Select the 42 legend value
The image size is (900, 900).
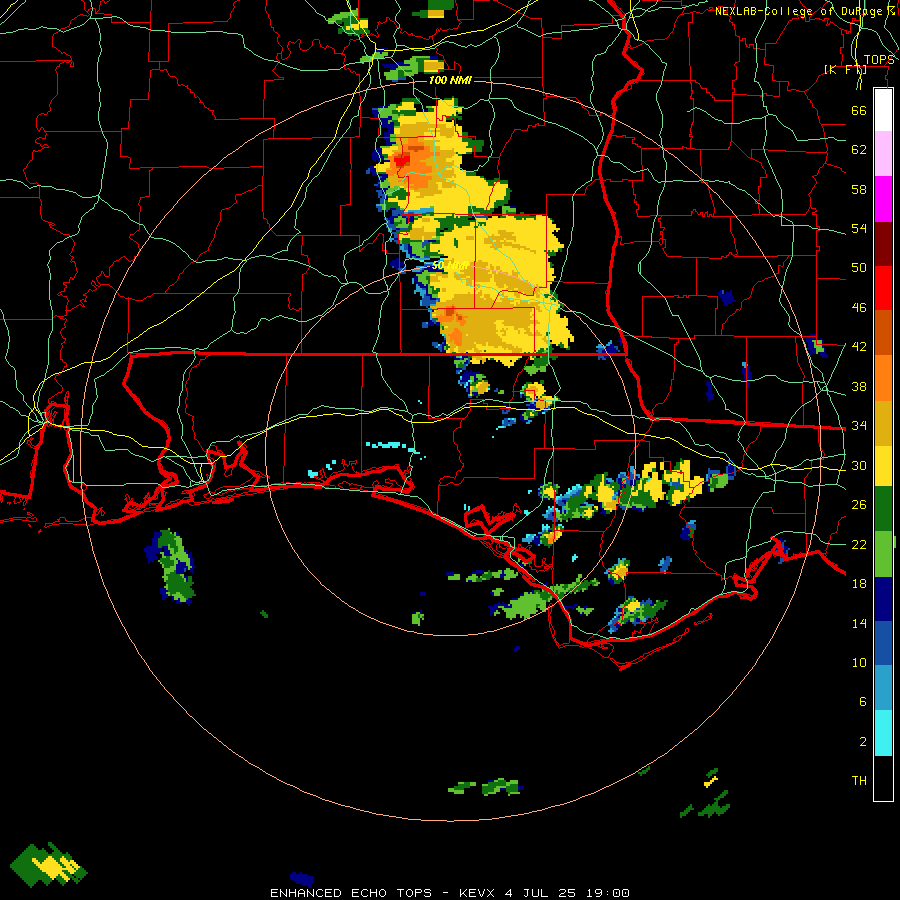[x=859, y=347]
